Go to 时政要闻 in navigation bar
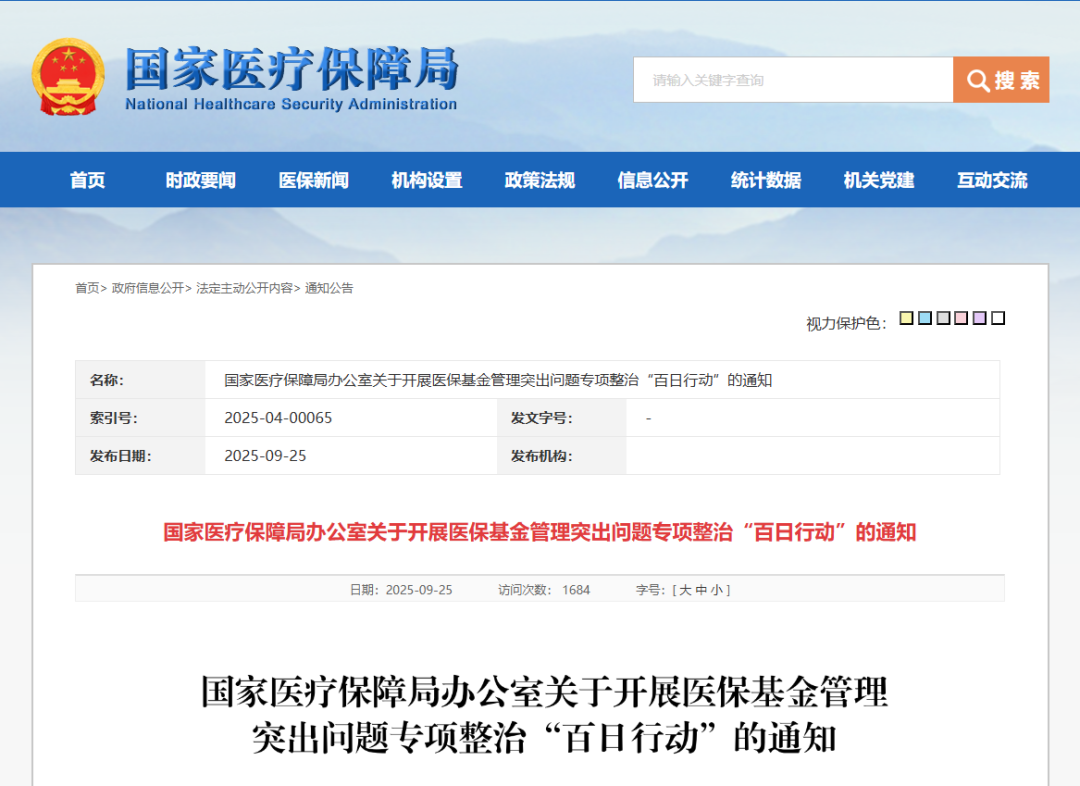 pyautogui.click(x=201, y=180)
